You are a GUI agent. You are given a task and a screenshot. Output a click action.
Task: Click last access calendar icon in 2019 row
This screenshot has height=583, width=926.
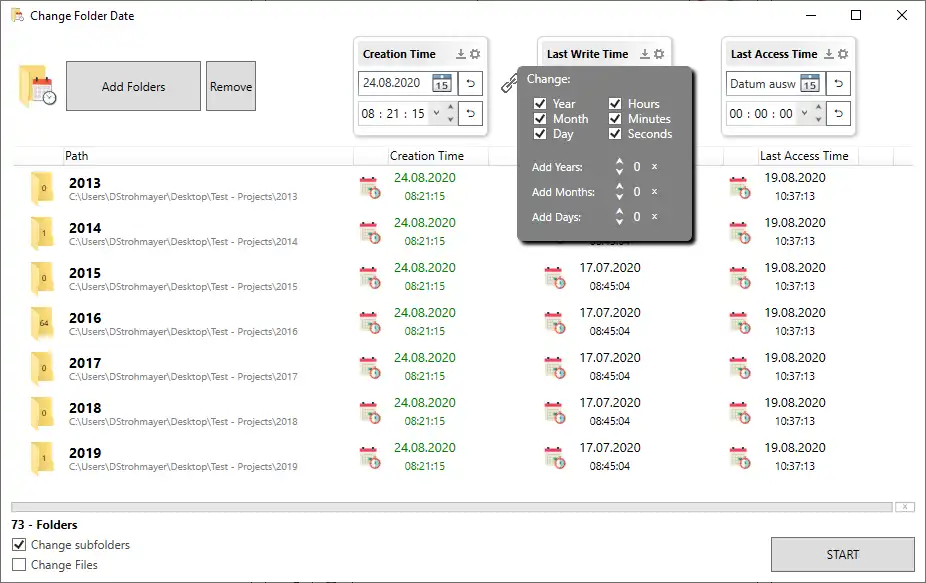tap(739, 458)
